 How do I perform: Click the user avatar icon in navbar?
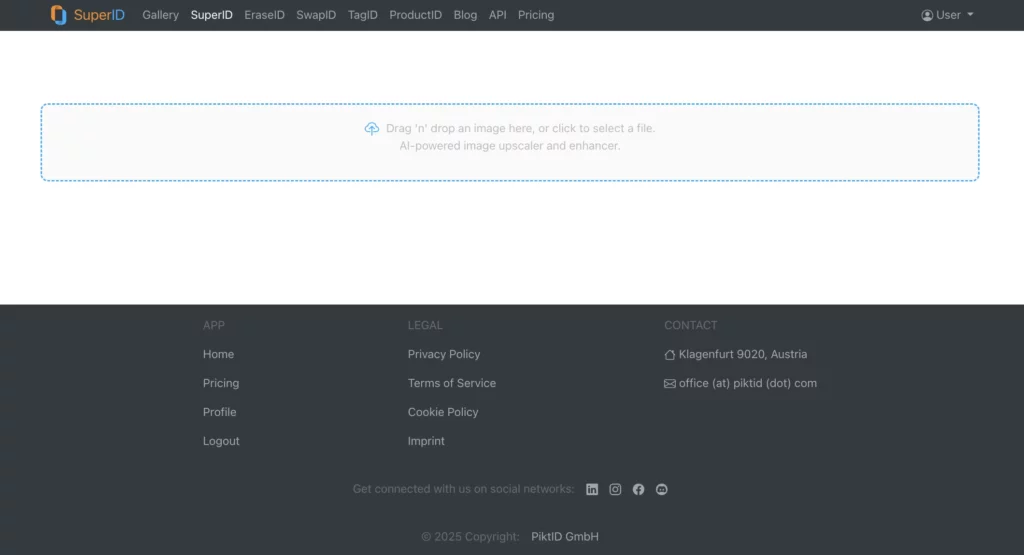coord(927,15)
